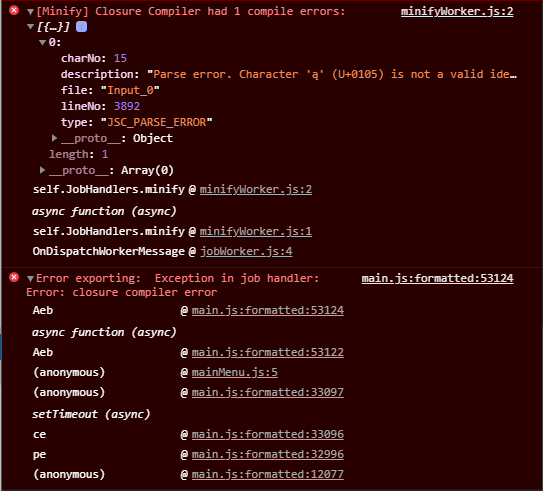Viewport: 543px width, 491px height.
Task: Open main.js:formatted:32996 link for pe
Action: click(268, 454)
